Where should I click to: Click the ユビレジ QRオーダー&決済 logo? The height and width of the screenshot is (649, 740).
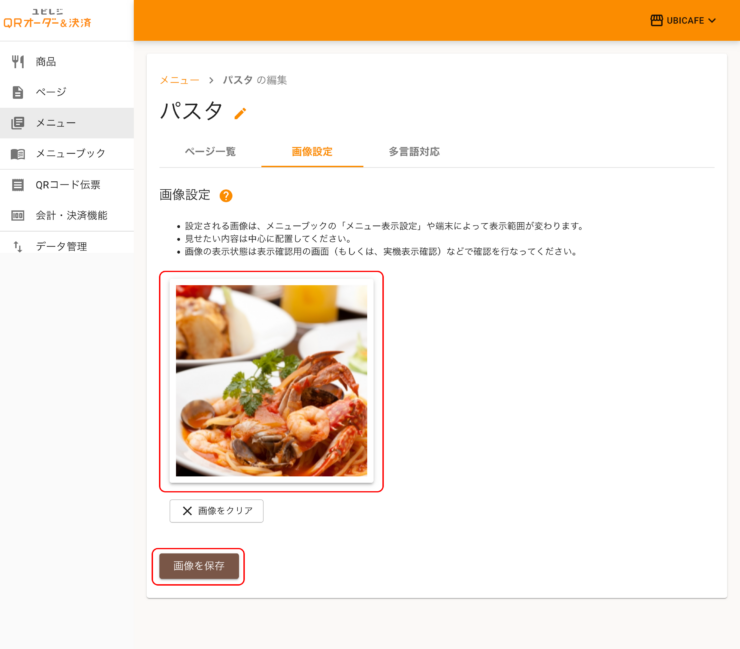click(47, 19)
